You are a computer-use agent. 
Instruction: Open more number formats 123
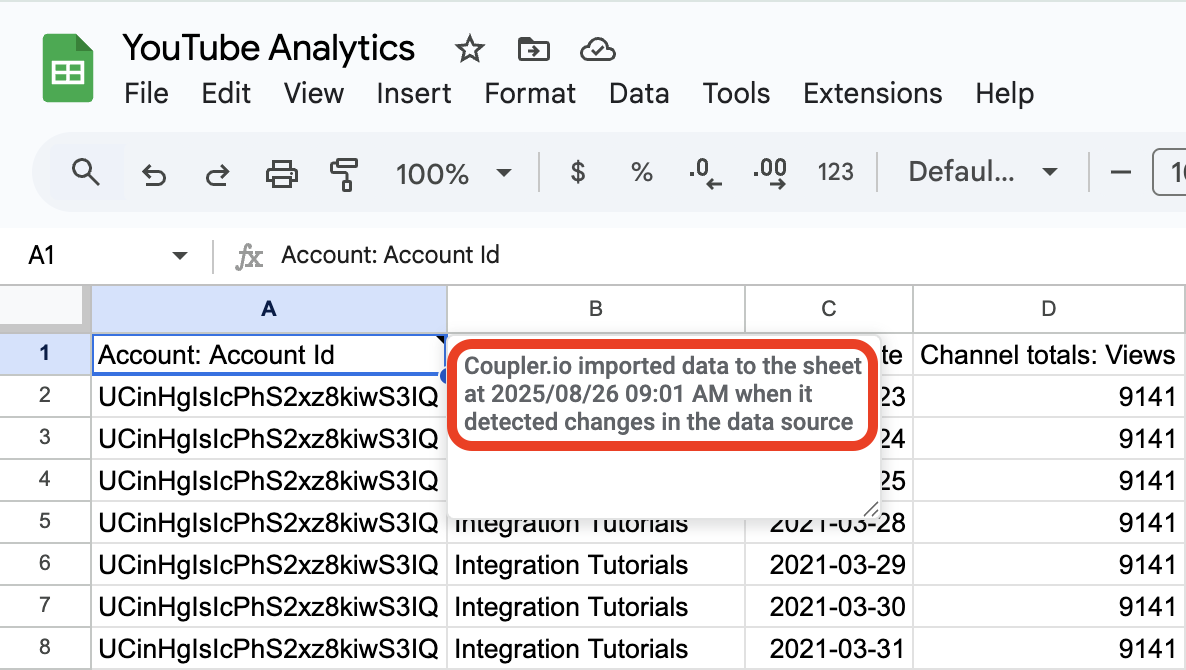pyautogui.click(x=835, y=172)
